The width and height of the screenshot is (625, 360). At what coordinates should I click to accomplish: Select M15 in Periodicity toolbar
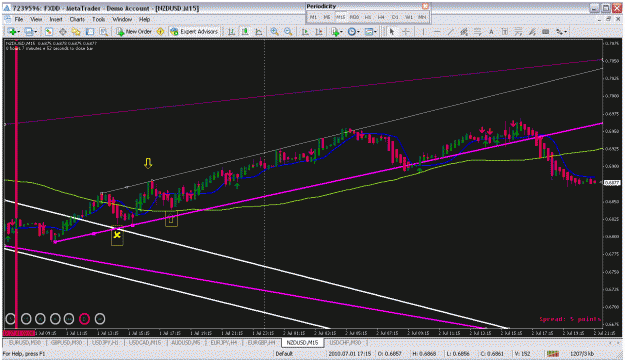pos(340,17)
